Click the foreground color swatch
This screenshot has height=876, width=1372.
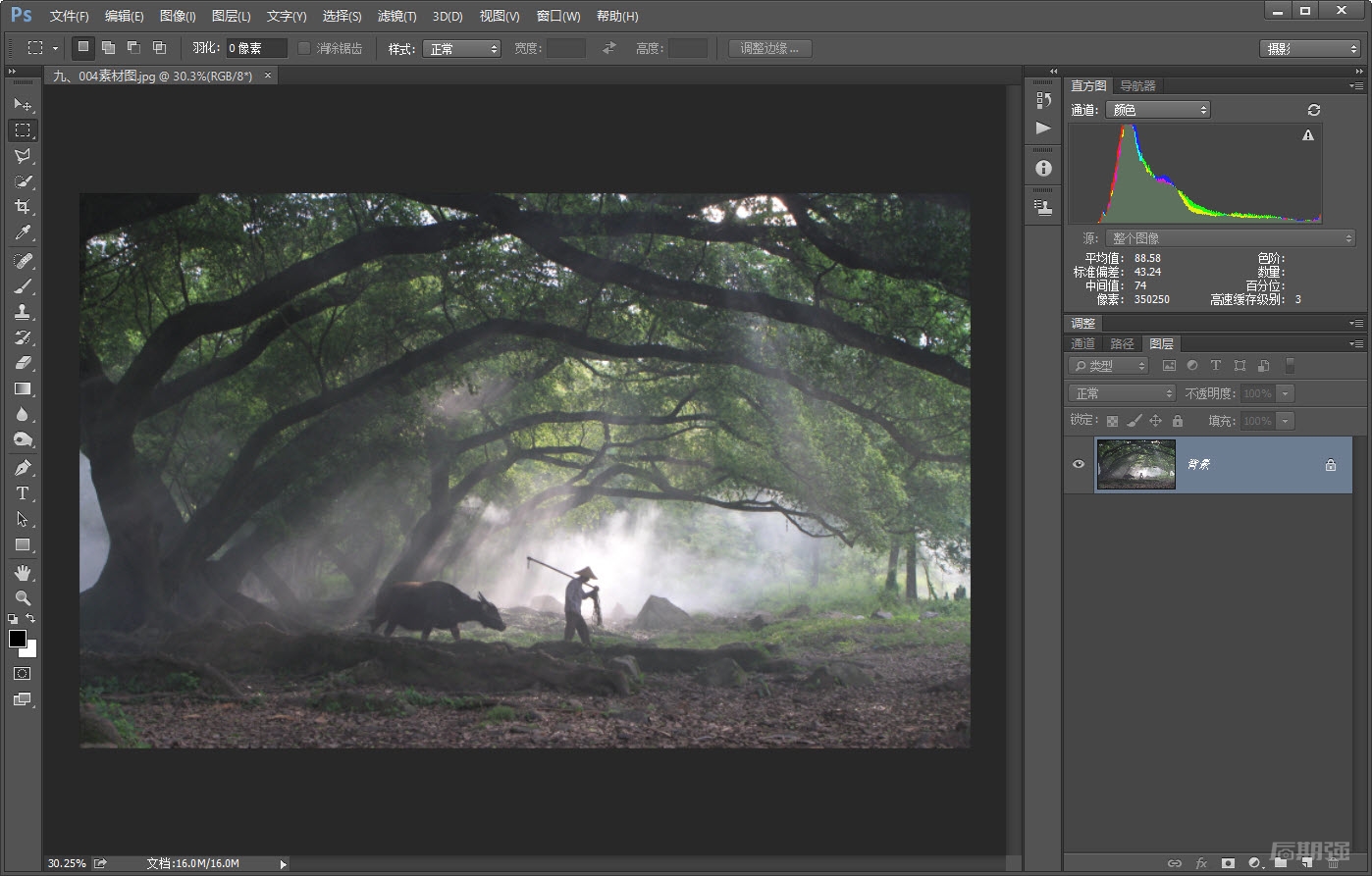pyautogui.click(x=18, y=639)
